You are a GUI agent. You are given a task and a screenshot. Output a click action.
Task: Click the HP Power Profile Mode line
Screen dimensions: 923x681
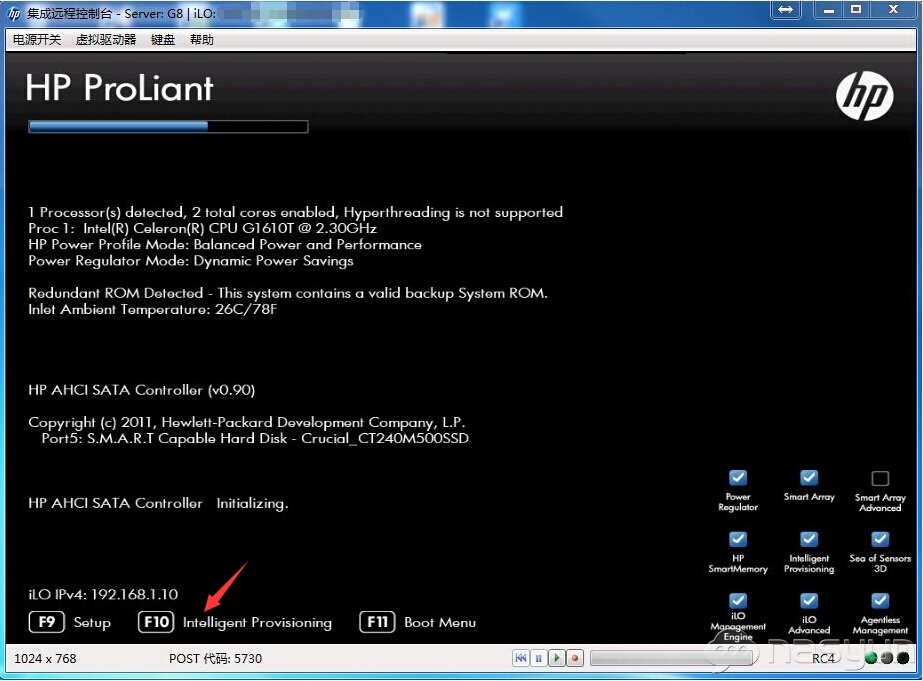[225, 245]
